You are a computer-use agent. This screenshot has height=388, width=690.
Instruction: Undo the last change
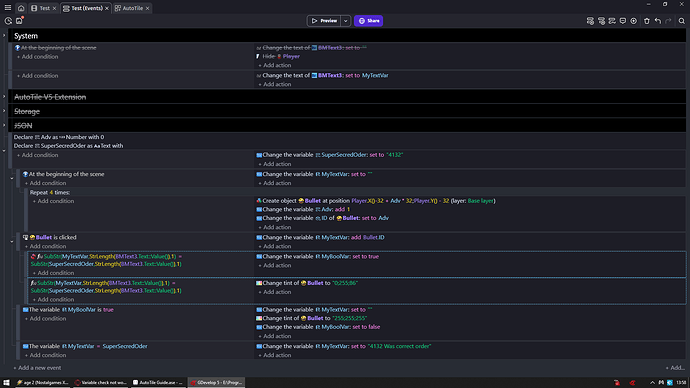pos(658,21)
